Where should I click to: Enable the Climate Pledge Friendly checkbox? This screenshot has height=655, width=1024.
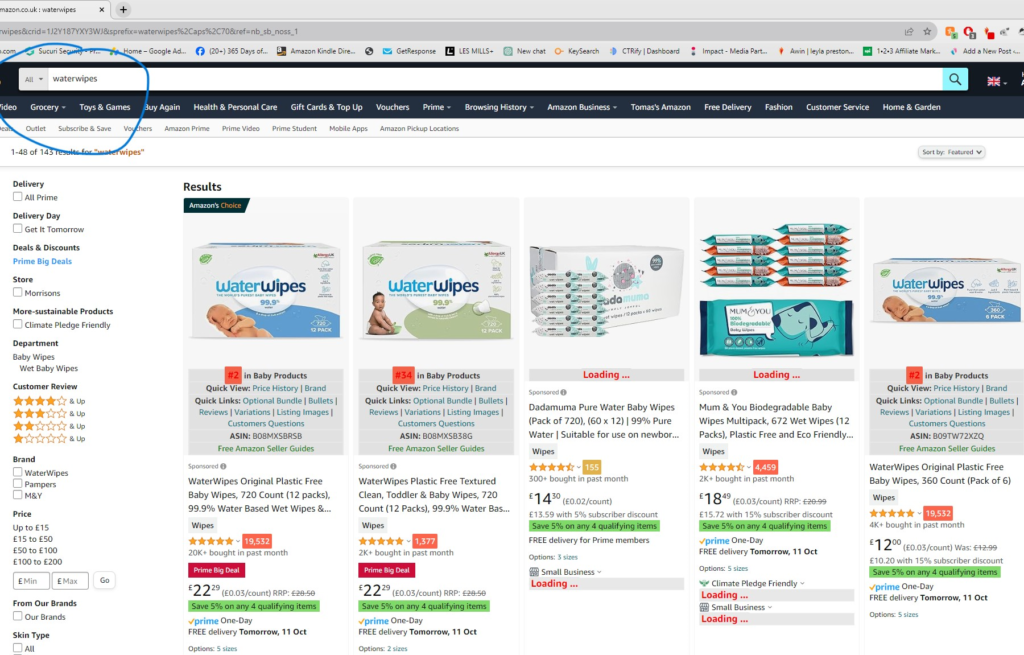(x=18, y=325)
